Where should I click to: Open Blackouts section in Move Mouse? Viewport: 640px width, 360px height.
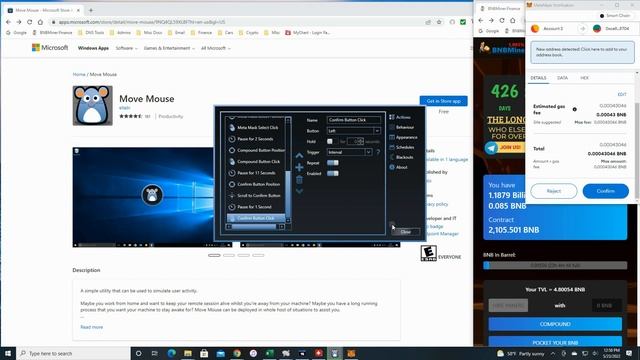click(x=401, y=157)
